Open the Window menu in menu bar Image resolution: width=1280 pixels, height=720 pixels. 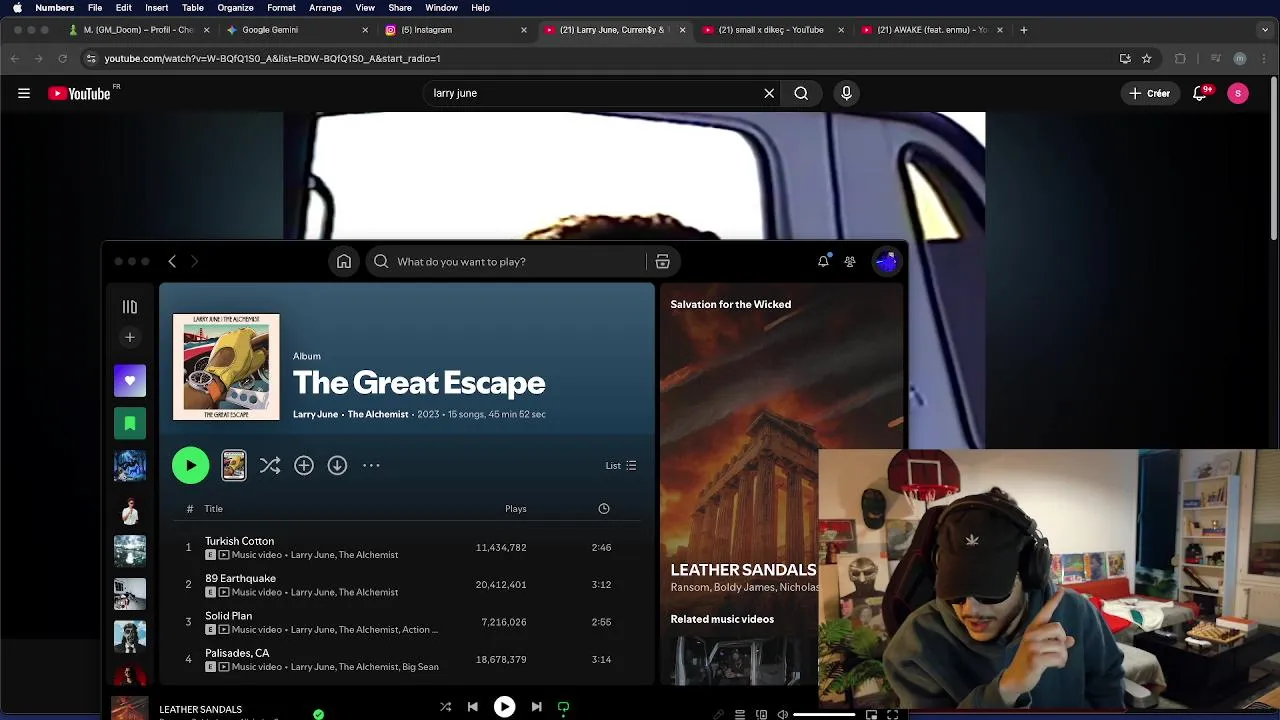point(441,8)
